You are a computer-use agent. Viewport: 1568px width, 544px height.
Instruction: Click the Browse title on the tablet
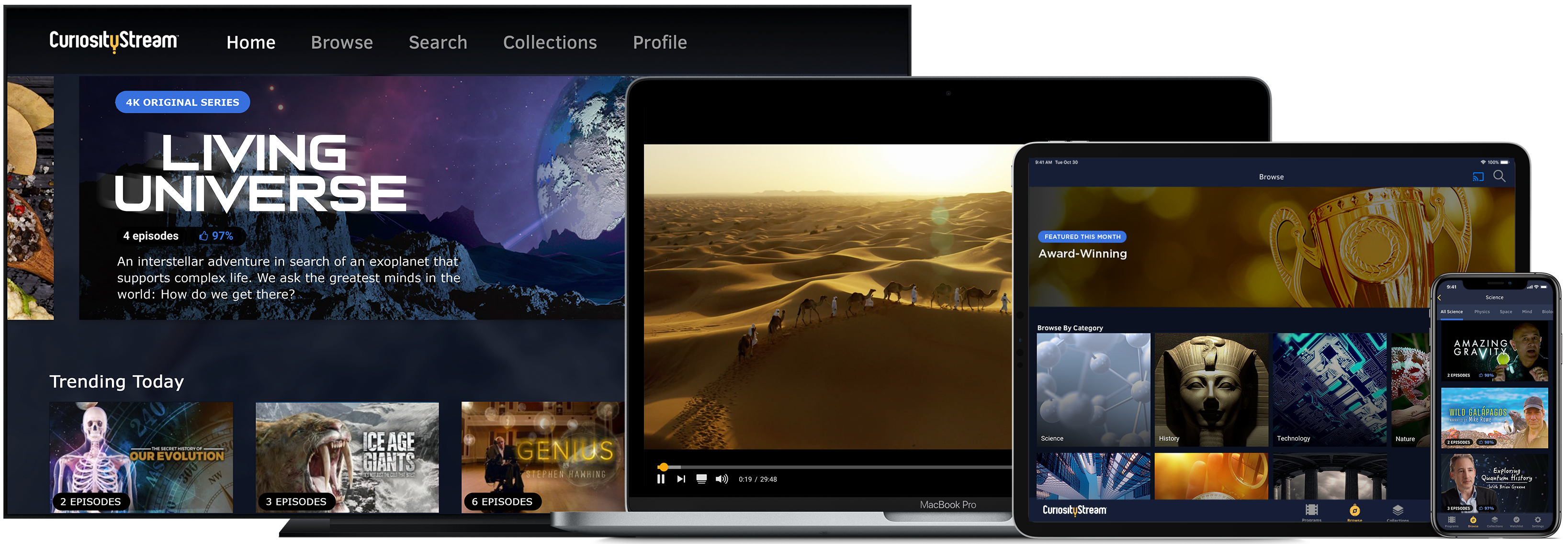1271,177
